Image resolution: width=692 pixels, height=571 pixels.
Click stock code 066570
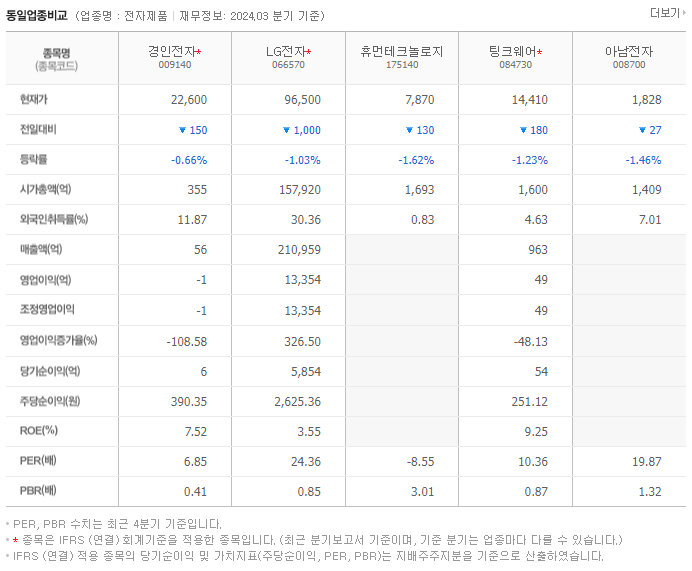pos(288,65)
